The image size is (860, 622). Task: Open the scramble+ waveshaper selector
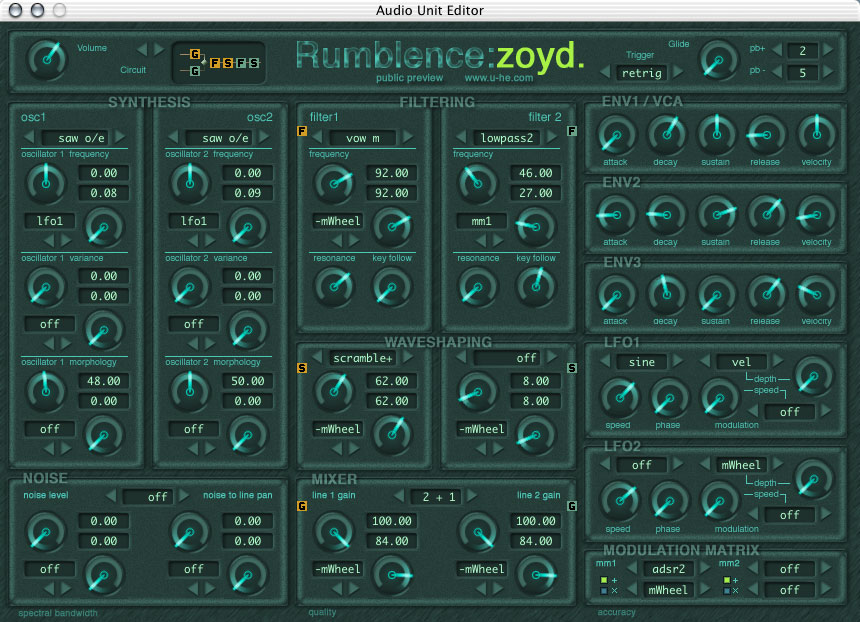pyautogui.click(x=363, y=358)
